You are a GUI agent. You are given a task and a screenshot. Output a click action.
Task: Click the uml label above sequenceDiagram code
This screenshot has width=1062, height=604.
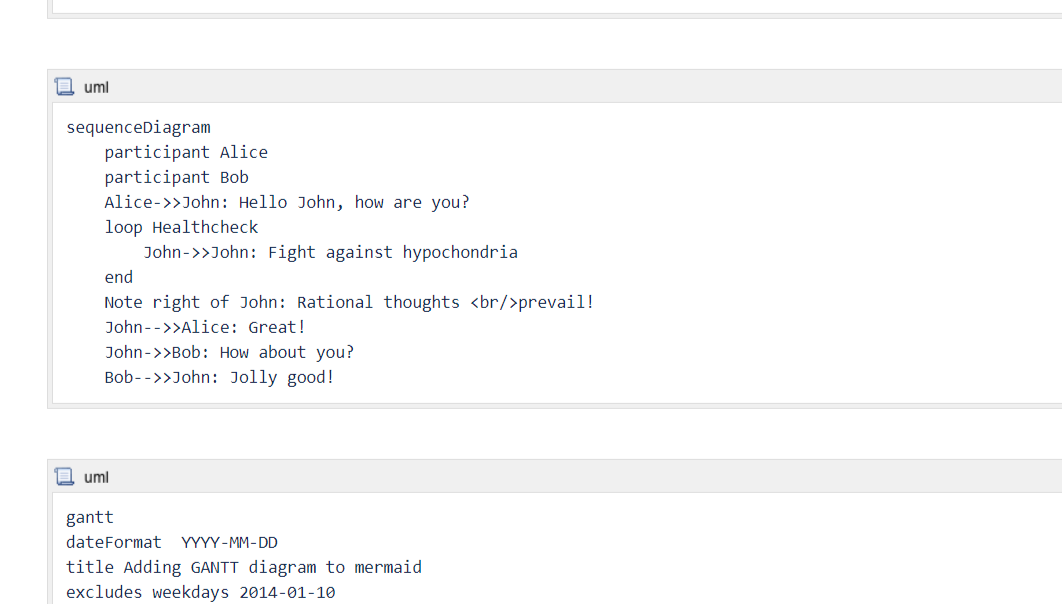(x=96, y=87)
